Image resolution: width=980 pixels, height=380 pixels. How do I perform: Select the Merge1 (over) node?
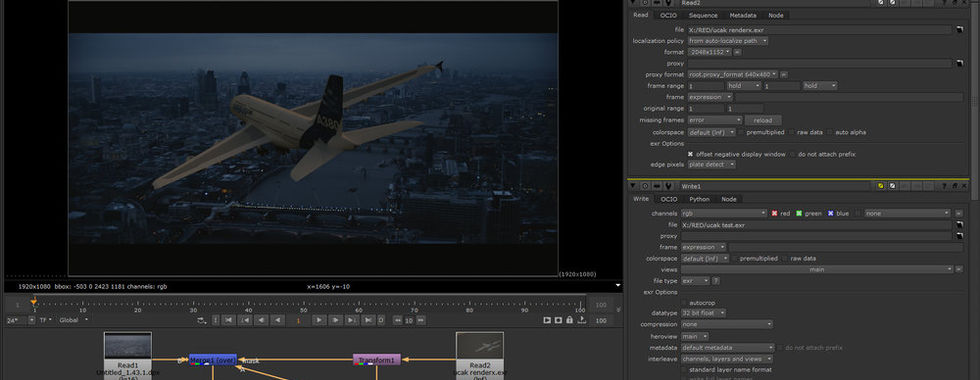[x=212, y=360]
